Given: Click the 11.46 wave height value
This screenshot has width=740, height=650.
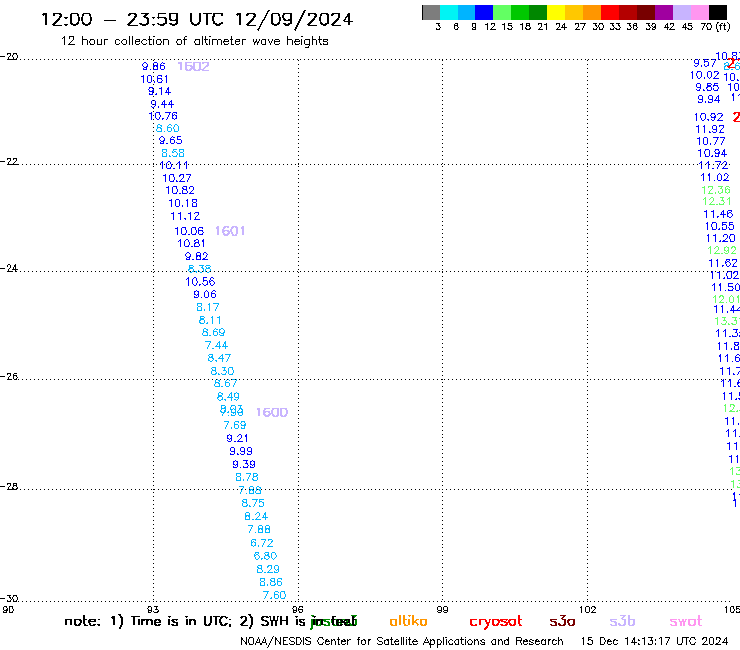Looking at the screenshot, I should coord(718,214).
